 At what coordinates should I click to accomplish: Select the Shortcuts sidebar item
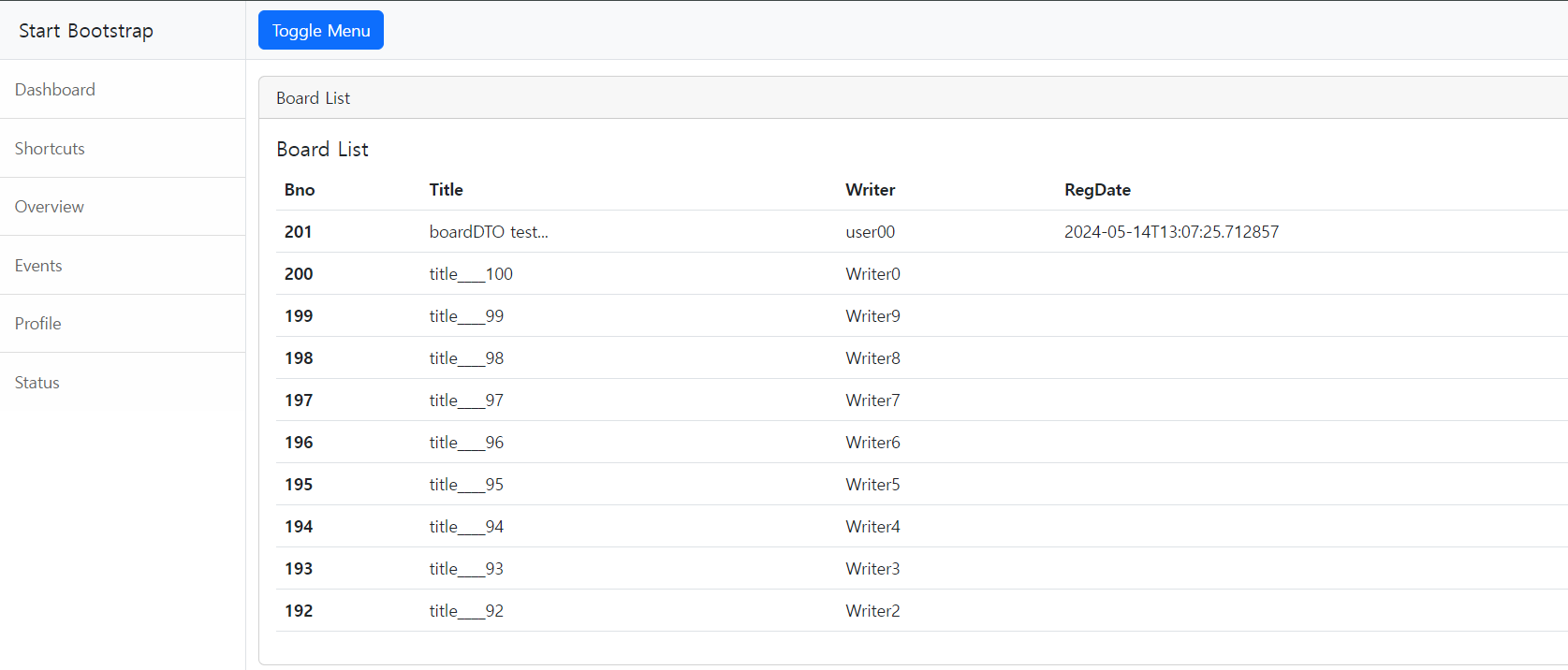(123, 149)
